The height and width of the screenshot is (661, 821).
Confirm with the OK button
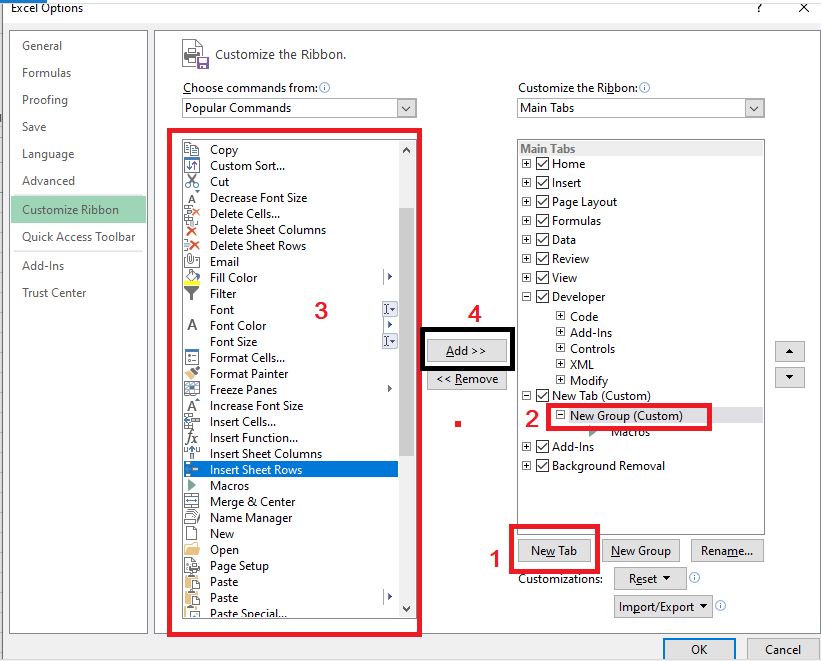click(699, 649)
